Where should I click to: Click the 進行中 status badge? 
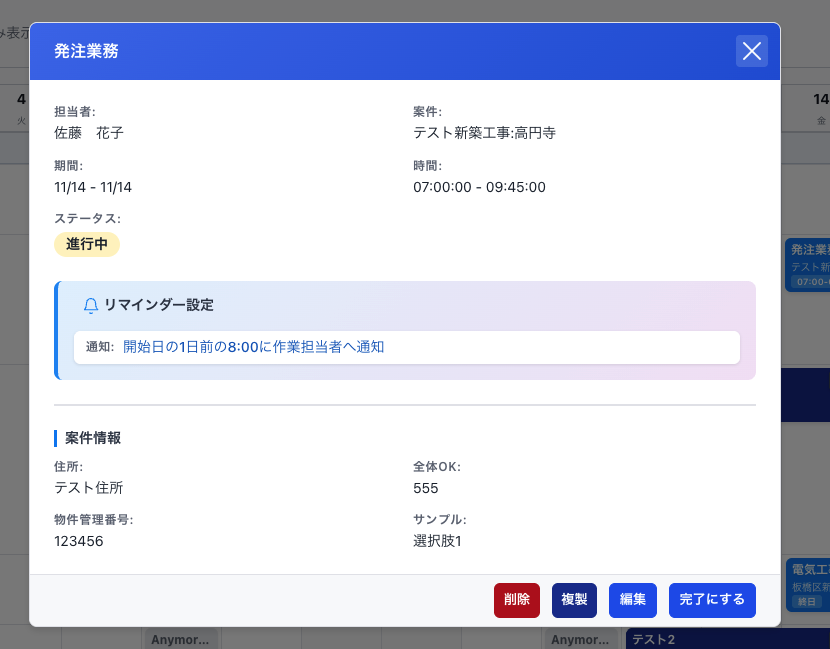87,243
